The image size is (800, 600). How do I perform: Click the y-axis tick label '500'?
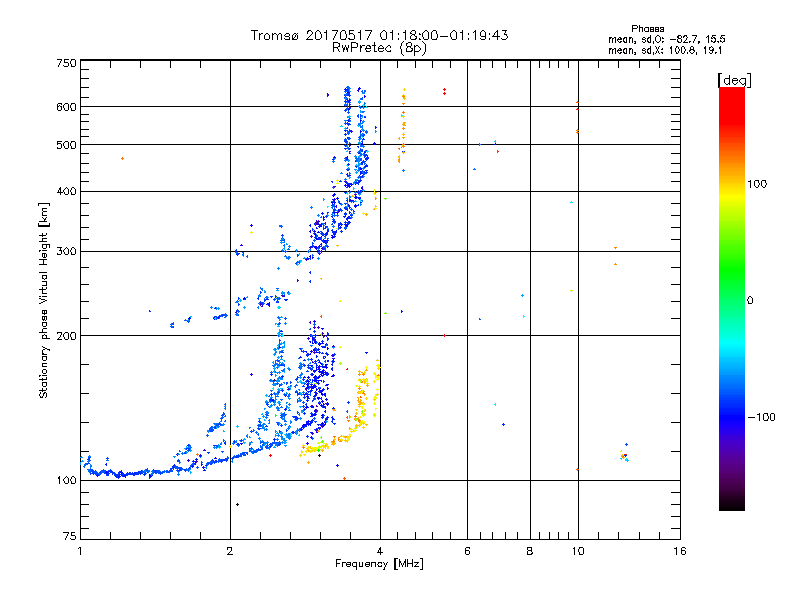[x=66, y=145]
